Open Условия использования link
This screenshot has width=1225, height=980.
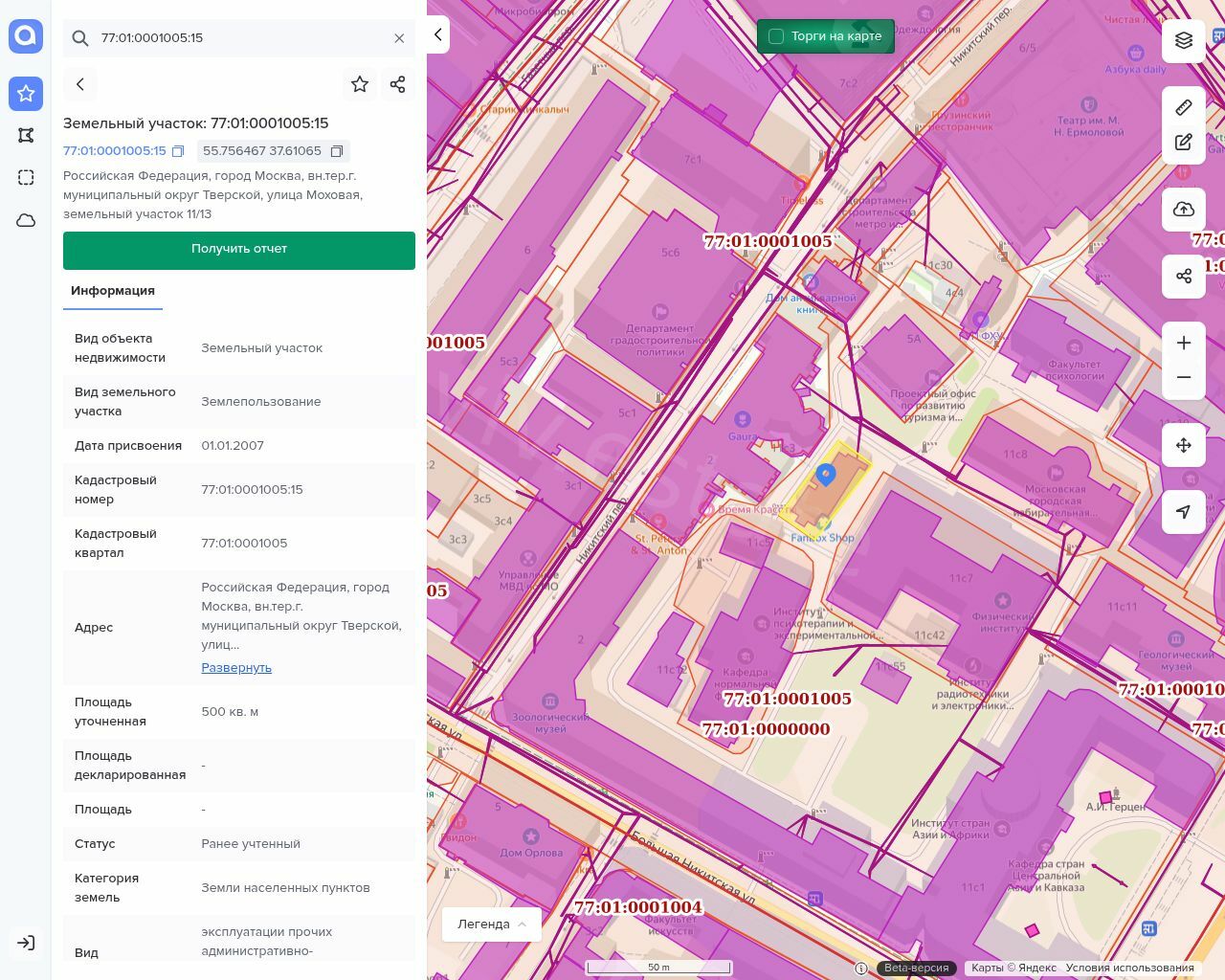(1129, 968)
